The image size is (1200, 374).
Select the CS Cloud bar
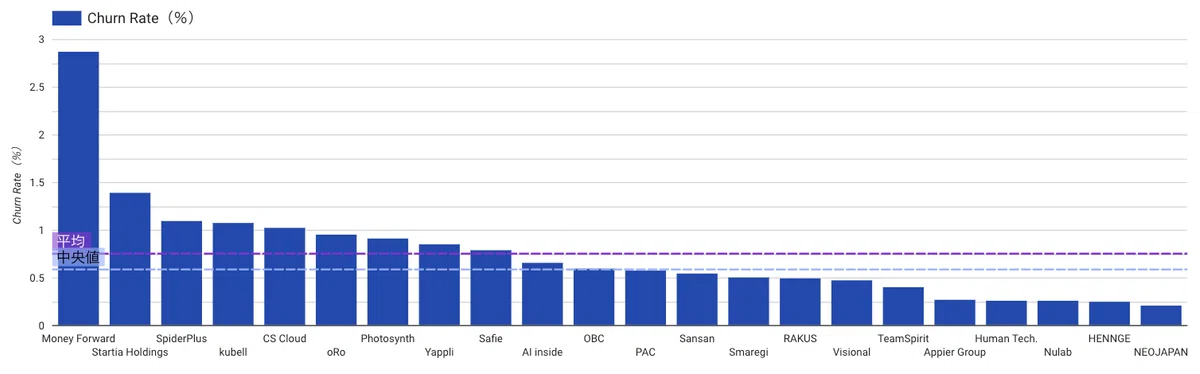click(x=285, y=276)
